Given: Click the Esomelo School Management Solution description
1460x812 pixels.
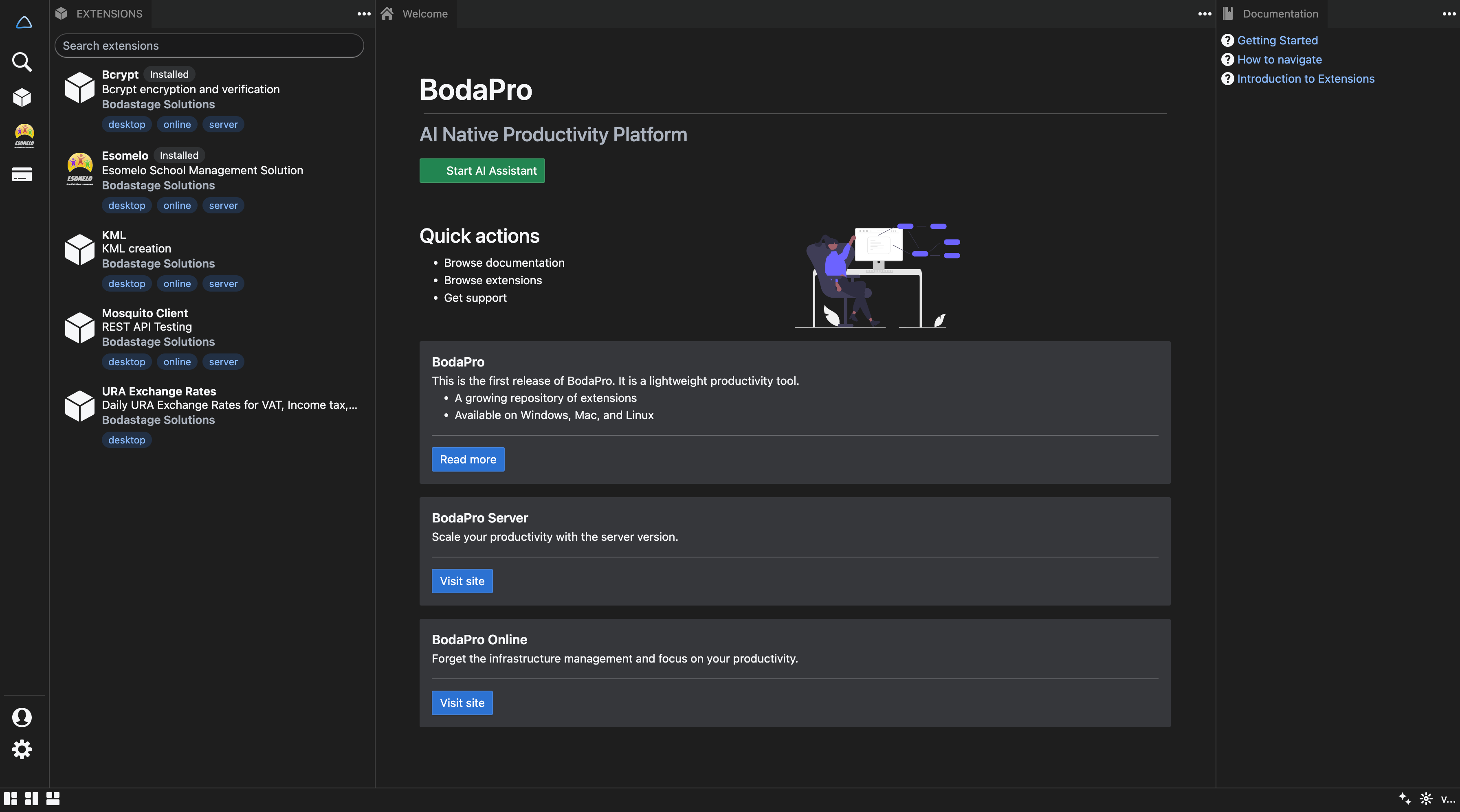Looking at the screenshot, I should [202, 171].
